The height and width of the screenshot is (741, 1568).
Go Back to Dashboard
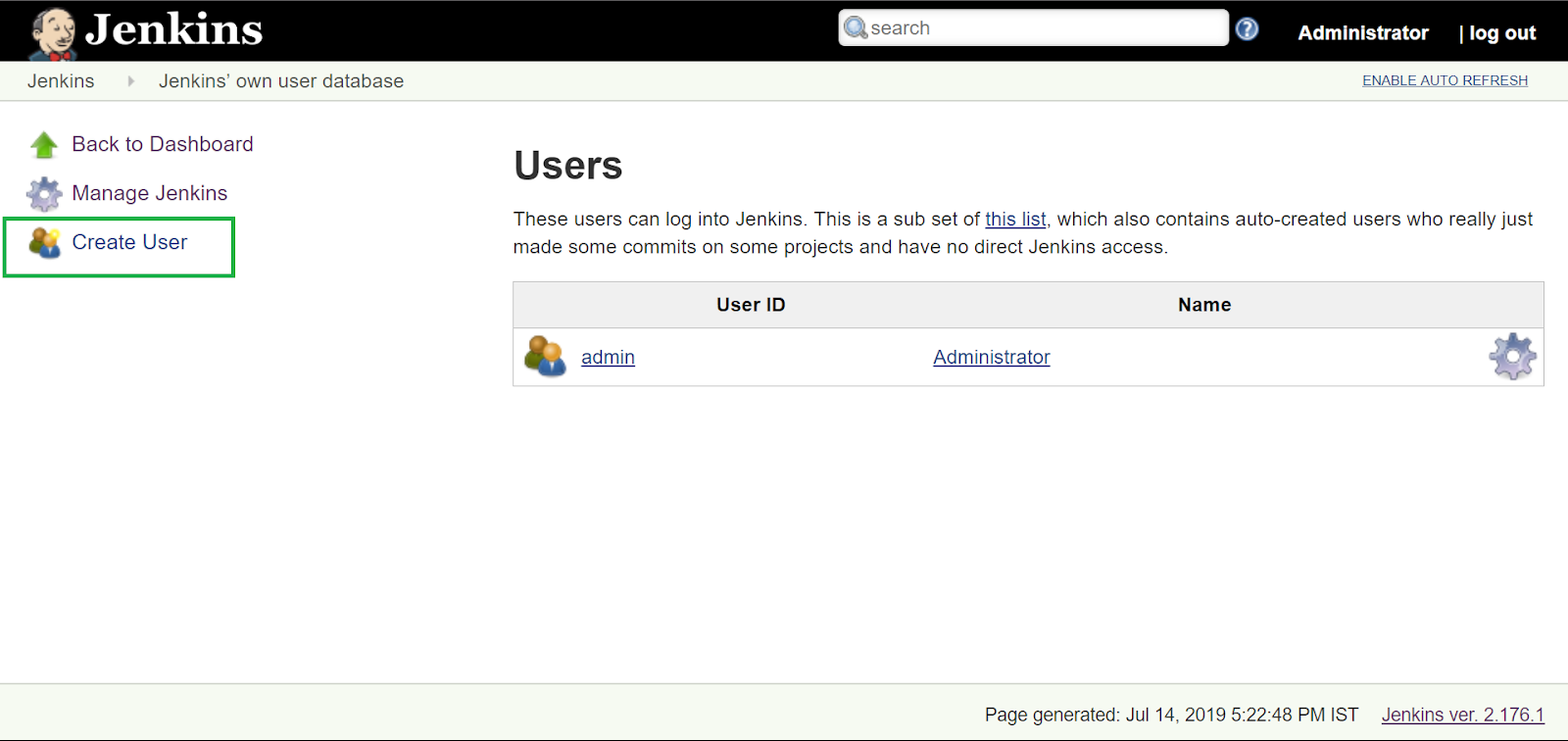pyautogui.click(x=163, y=144)
